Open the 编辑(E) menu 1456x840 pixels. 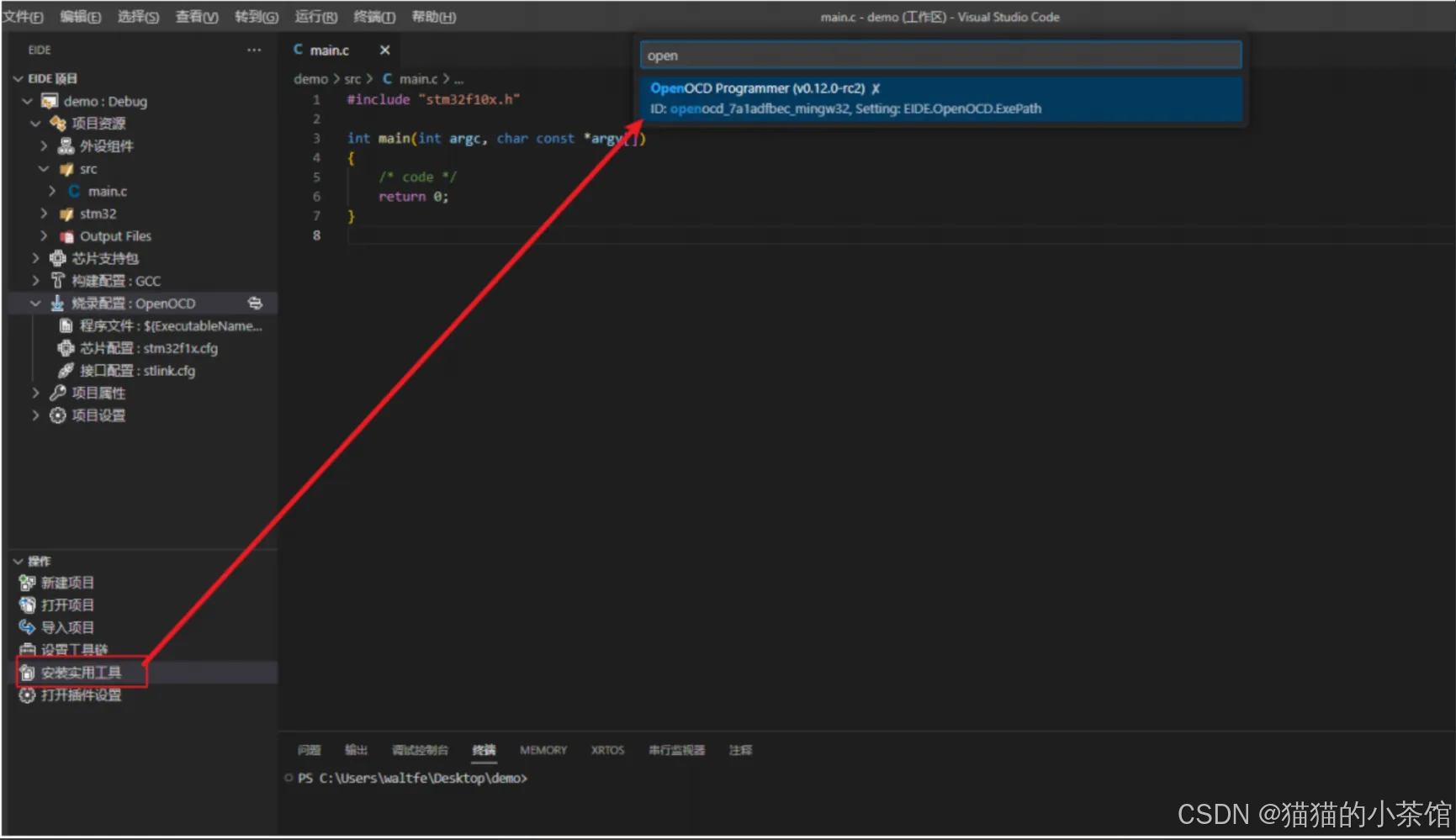pos(81,17)
